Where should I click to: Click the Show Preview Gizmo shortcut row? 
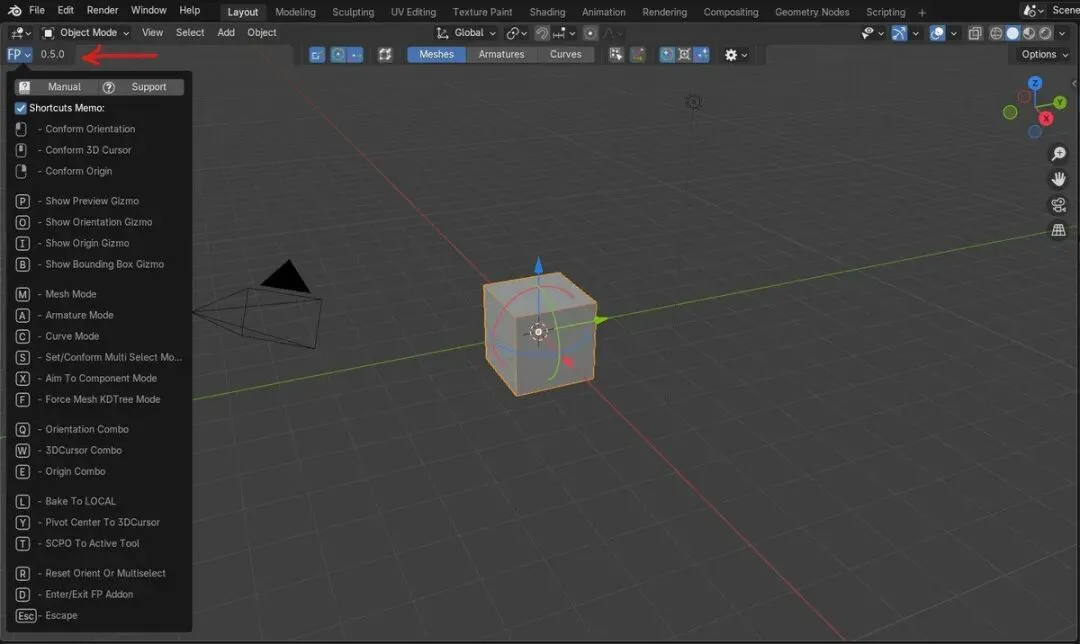click(77, 201)
